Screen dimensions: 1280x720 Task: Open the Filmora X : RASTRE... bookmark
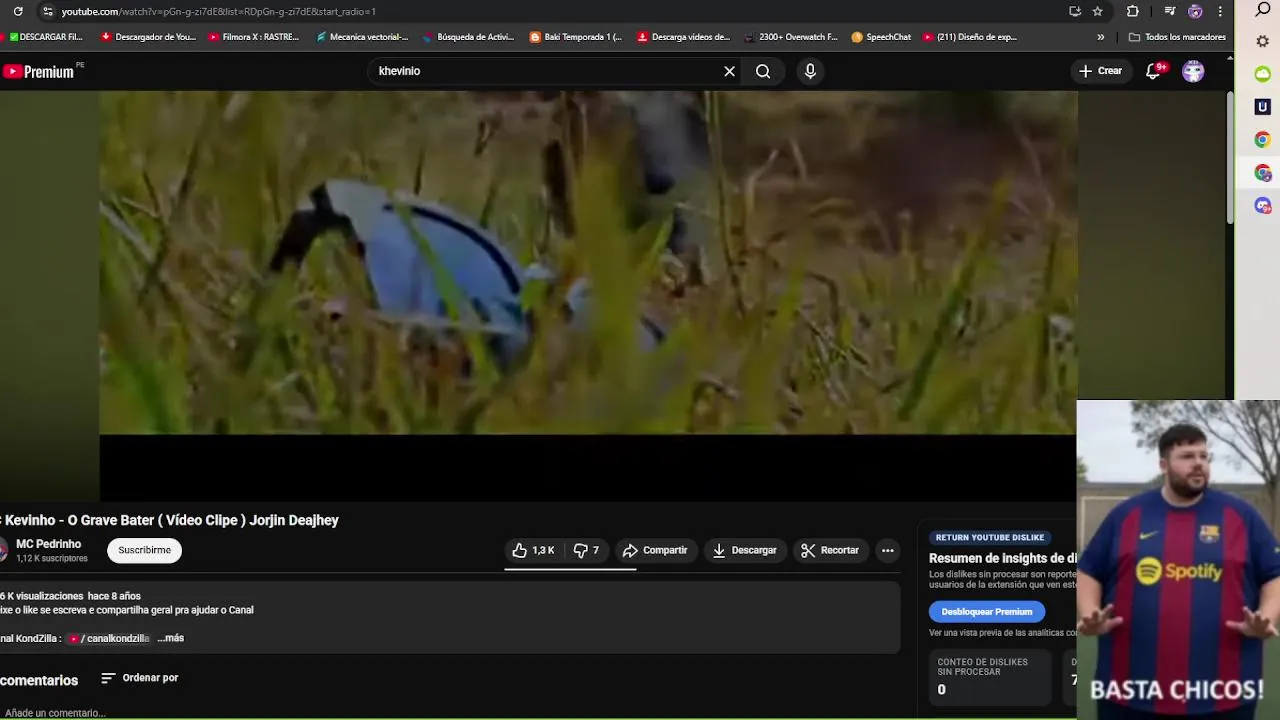click(254, 37)
